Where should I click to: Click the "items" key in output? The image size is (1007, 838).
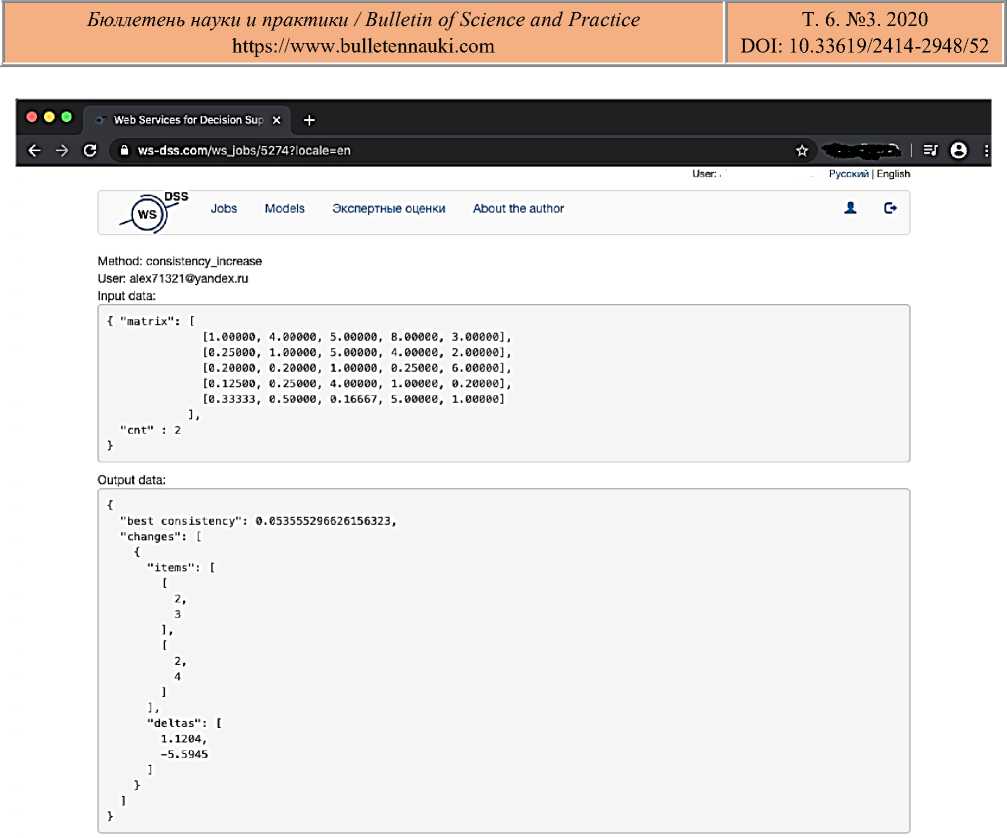(173, 568)
